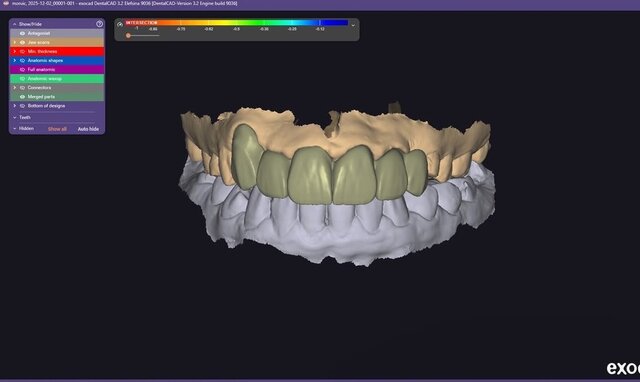The image size is (640, 382).
Task: Toggle visibility eye for Jaw scans
Action: coord(22,42)
